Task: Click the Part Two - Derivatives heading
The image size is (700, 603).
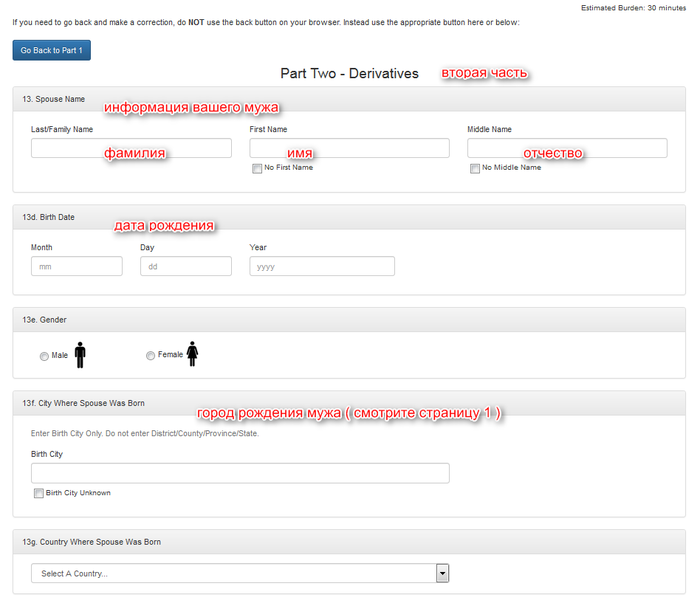Action: (x=349, y=73)
